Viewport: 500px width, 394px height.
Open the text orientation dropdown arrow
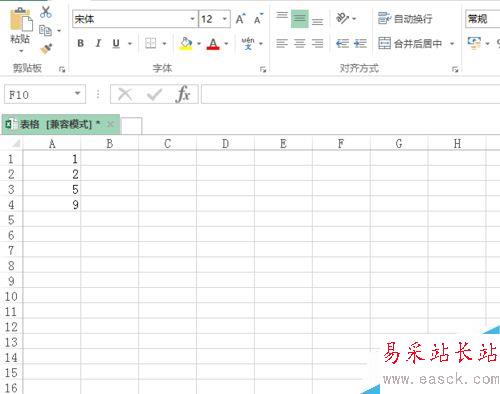[x=354, y=19]
